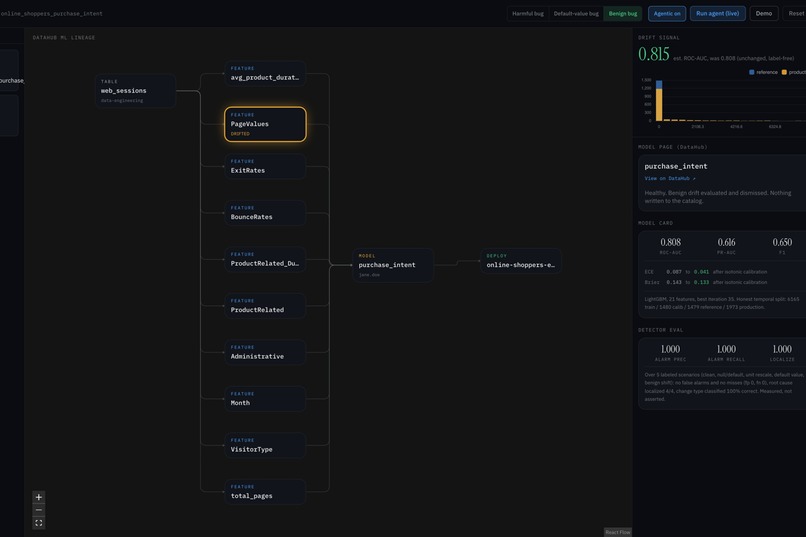Click the Demo button
This screenshot has width=806, height=537.
pyautogui.click(x=763, y=13)
